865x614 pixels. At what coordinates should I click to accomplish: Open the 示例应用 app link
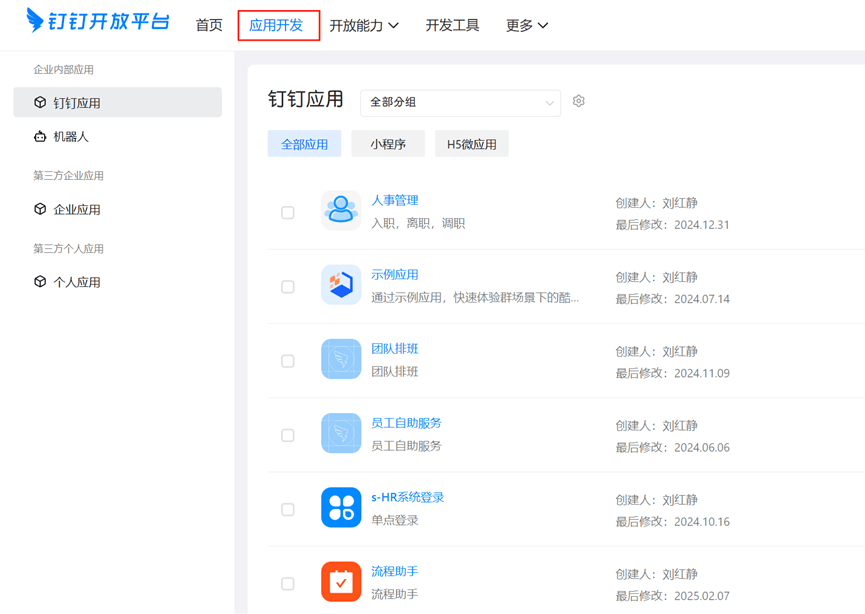click(x=395, y=275)
